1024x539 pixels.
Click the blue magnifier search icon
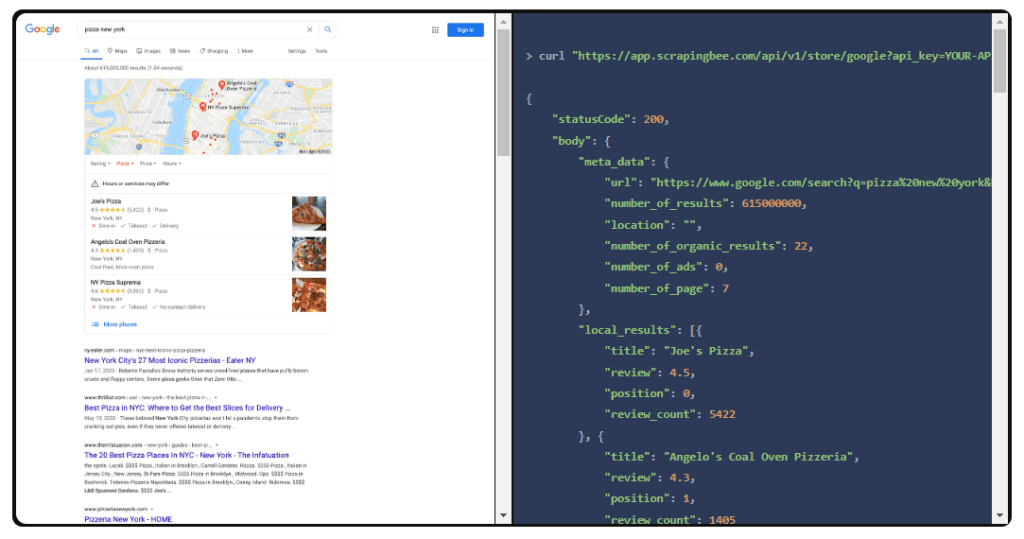click(328, 29)
